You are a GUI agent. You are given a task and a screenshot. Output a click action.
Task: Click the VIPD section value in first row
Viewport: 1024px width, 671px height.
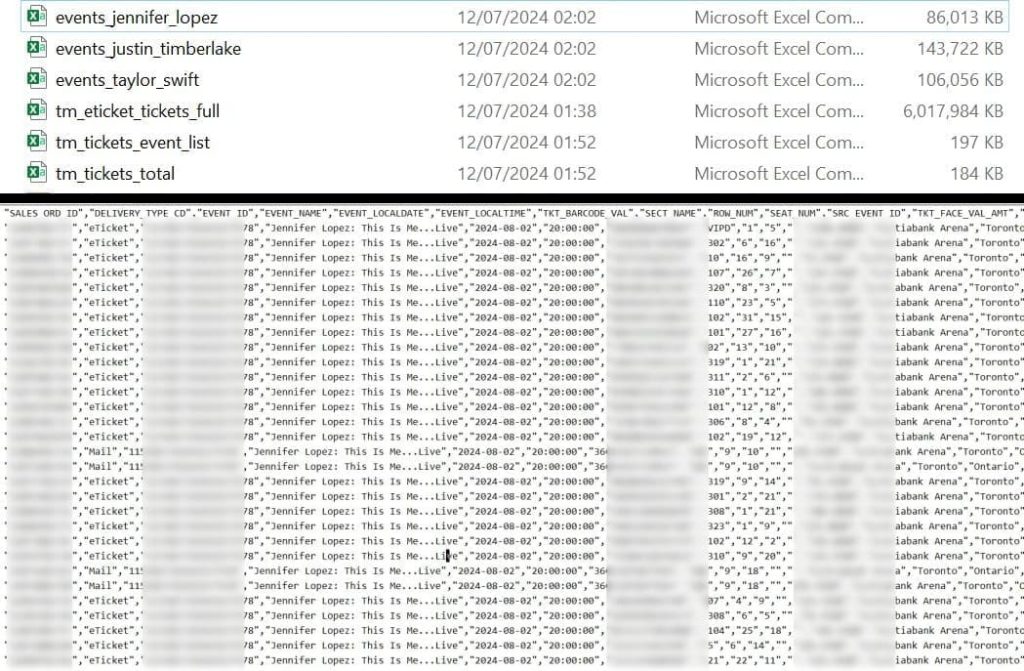pyautogui.click(x=720, y=228)
